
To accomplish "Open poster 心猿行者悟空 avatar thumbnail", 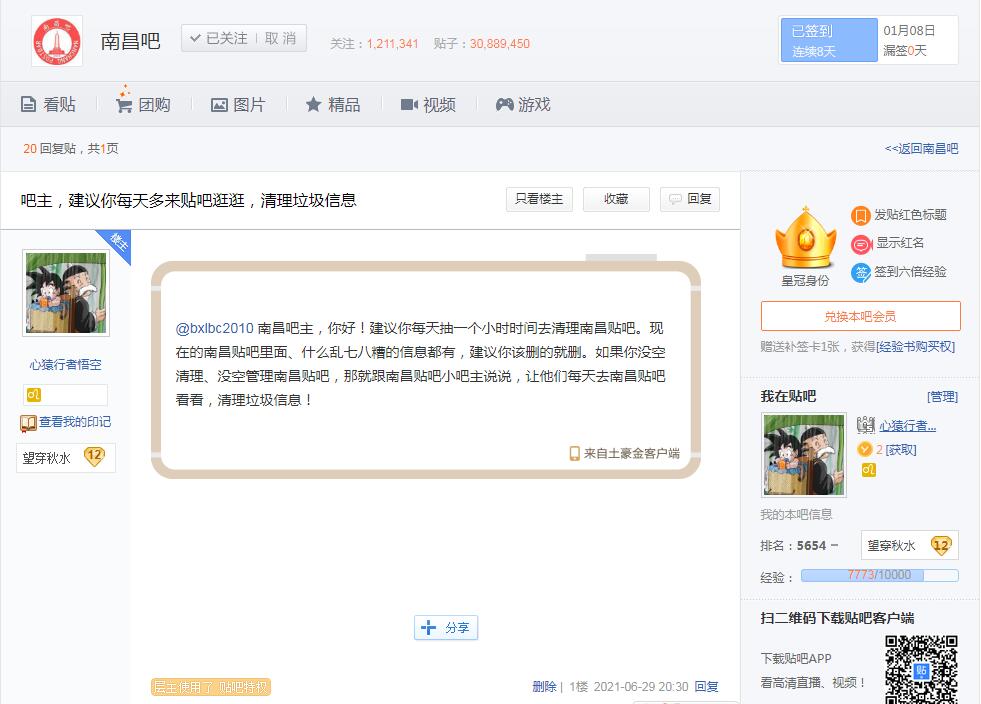I will (x=66, y=293).
